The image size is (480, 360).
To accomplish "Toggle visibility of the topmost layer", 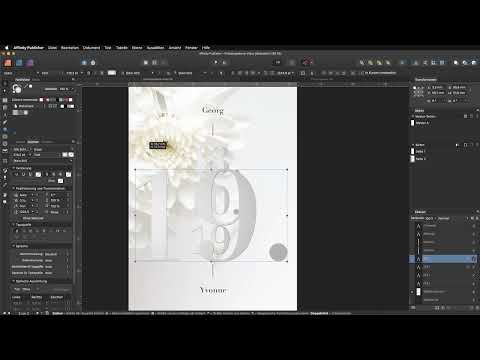I will coord(474,226).
